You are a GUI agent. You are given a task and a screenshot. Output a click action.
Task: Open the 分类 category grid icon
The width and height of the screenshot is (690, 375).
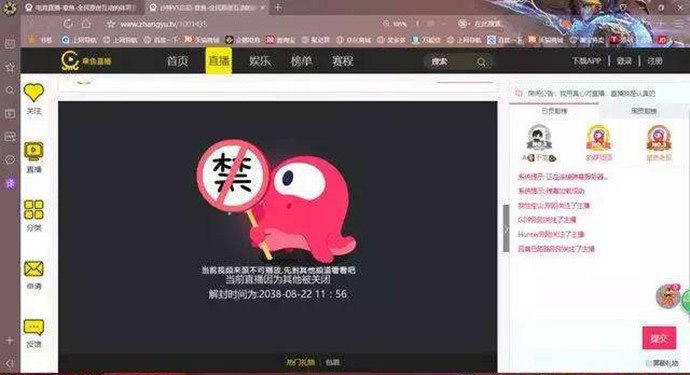click(34, 210)
